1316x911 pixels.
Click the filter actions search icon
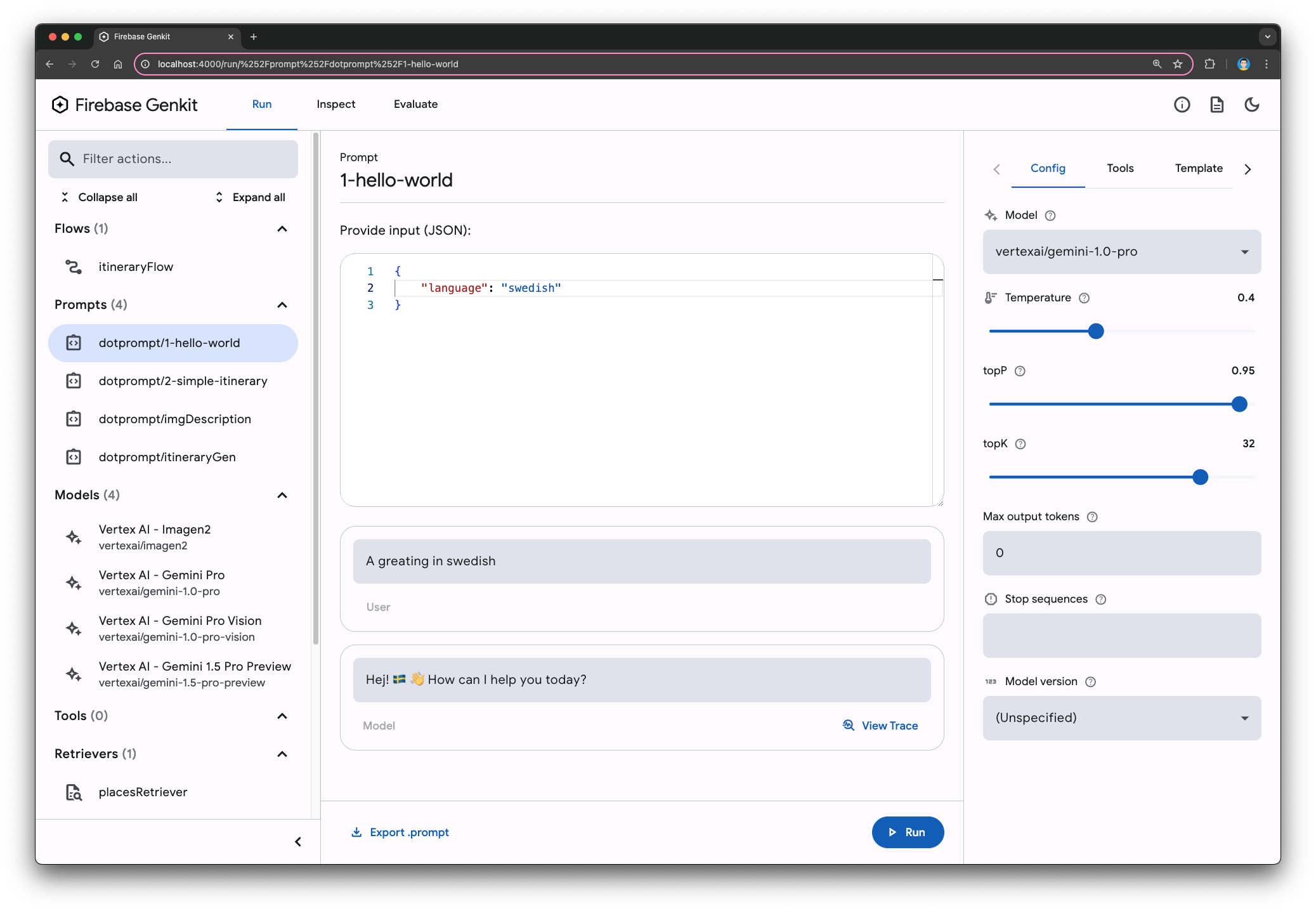click(67, 158)
